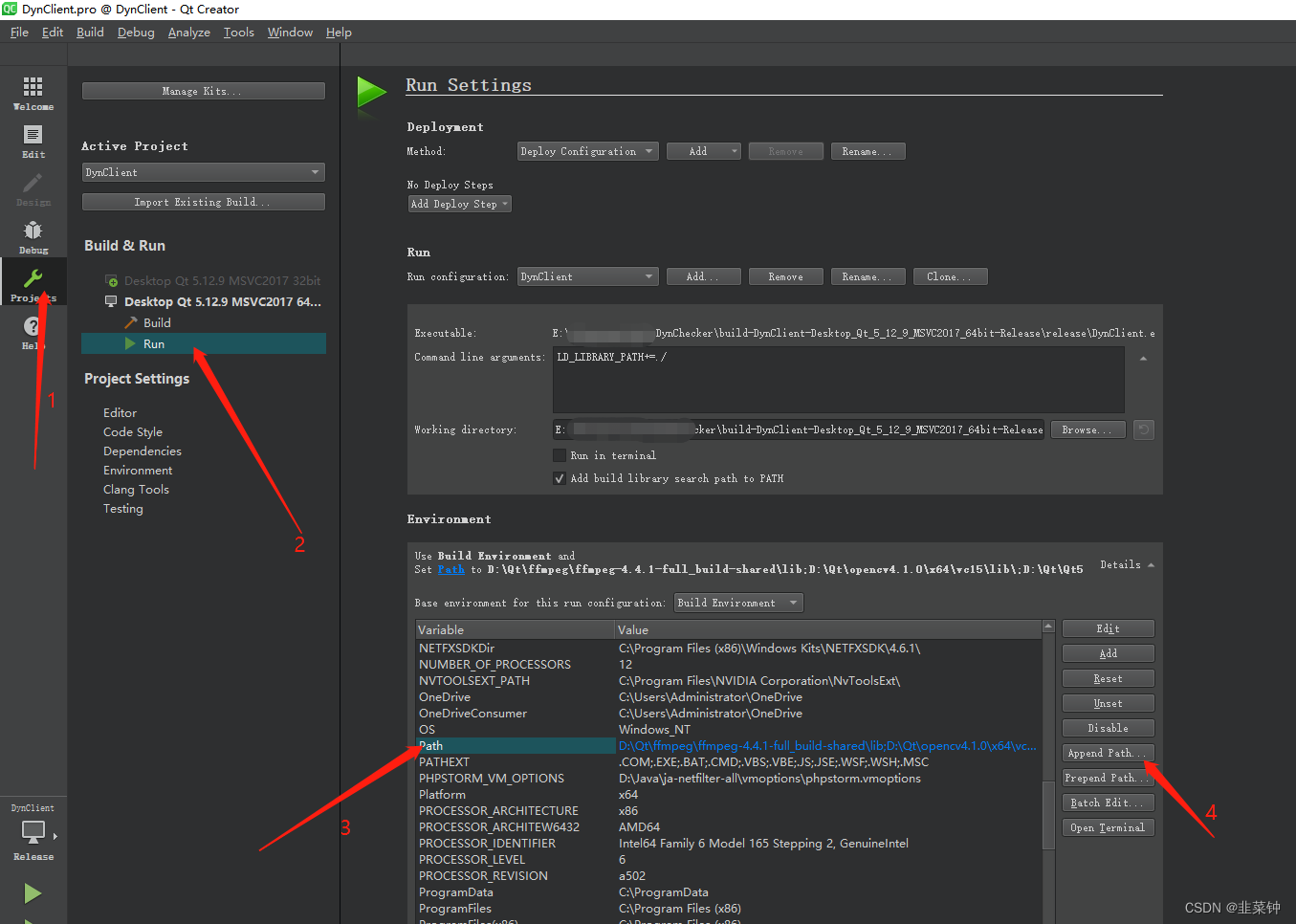Image resolution: width=1296 pixels, height=924 pixels.
Task: Click the run configuration Add button
Action: (x=703, y=276)
